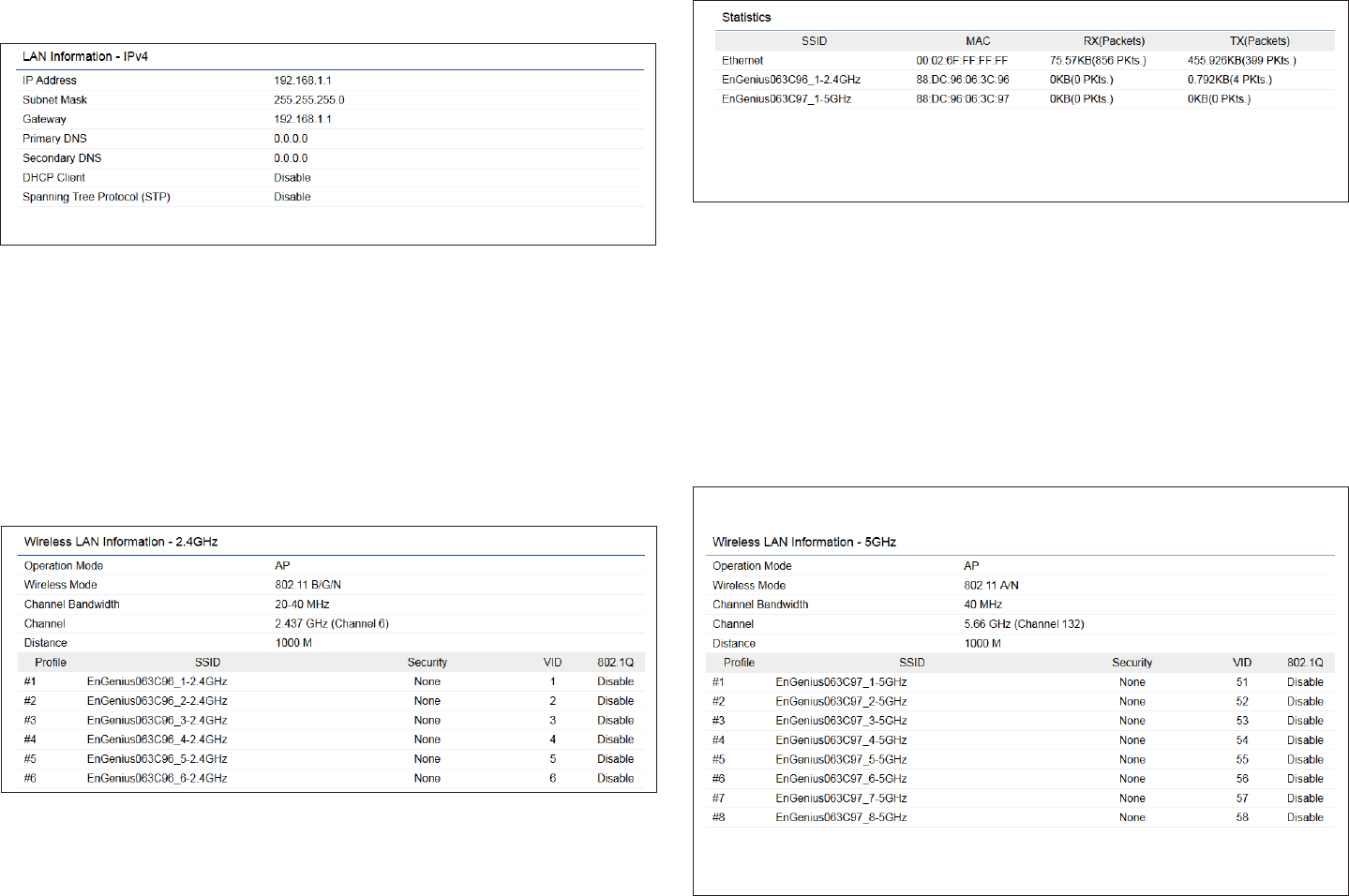Select SSID EnGenius063C96_3-2.4GHz
Viewport: 1349px width, 896px height.
[157, 721]
